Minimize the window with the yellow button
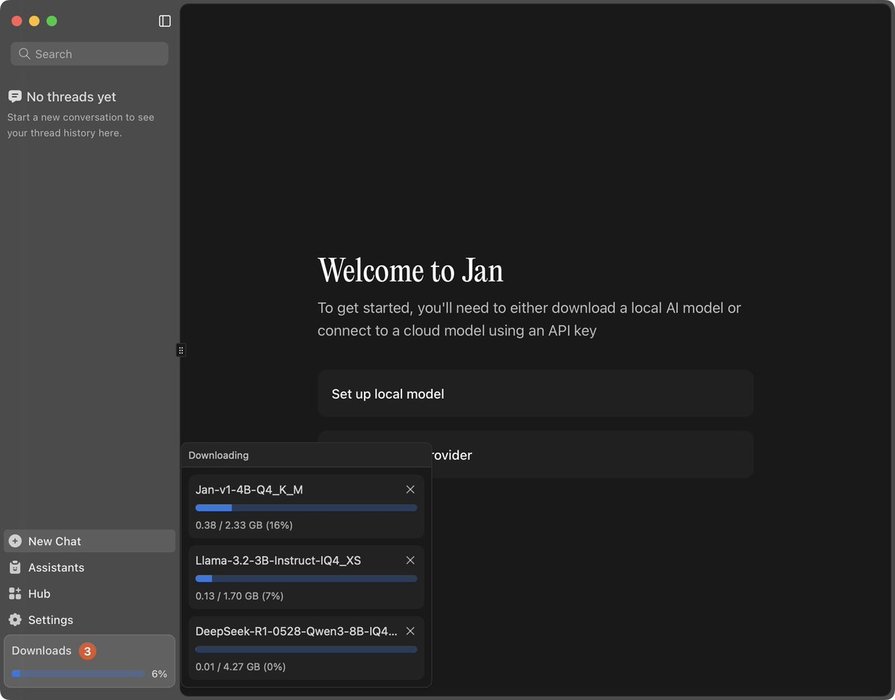 tap(34, 21)
